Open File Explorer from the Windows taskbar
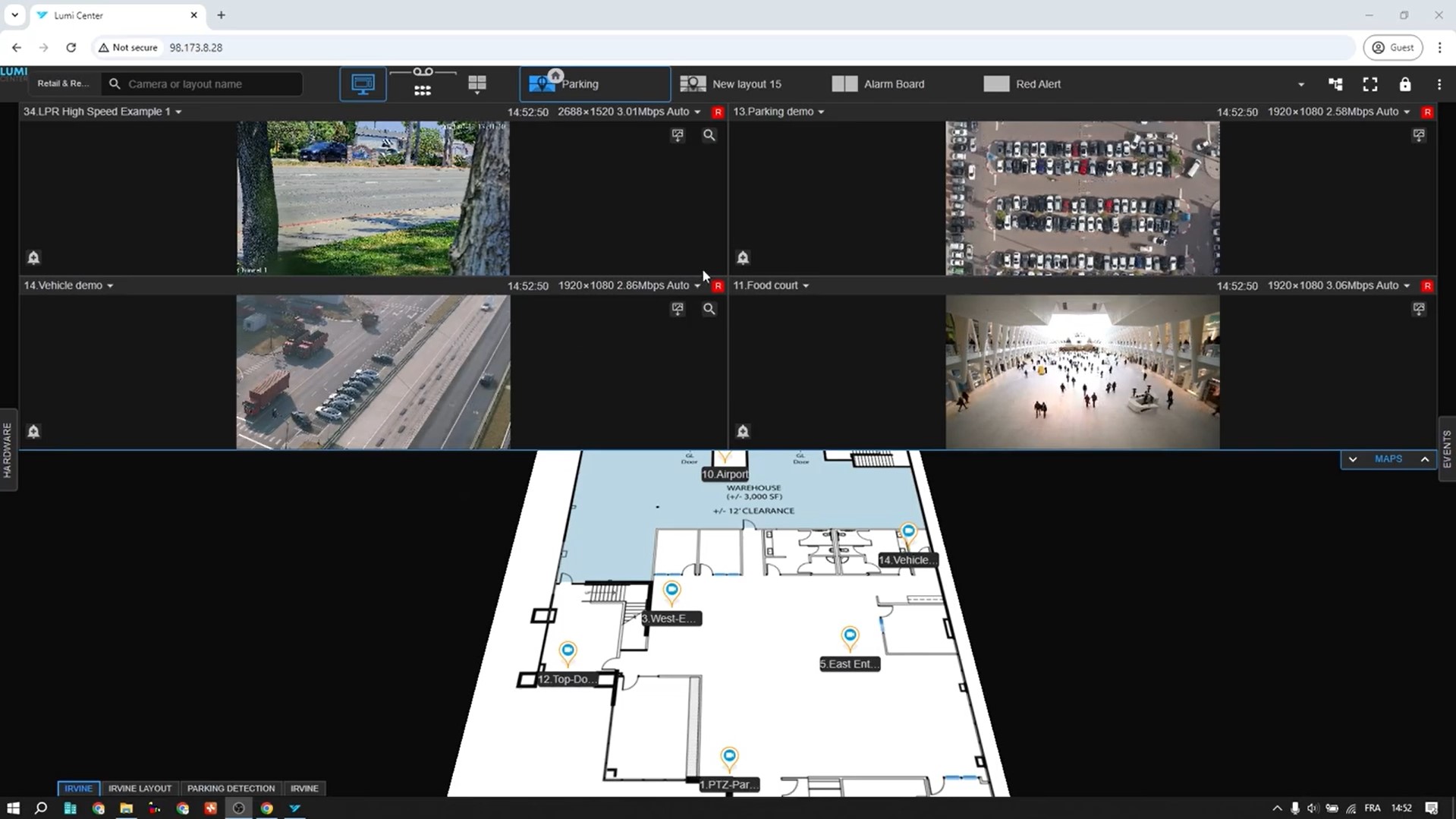 [126, 808]
